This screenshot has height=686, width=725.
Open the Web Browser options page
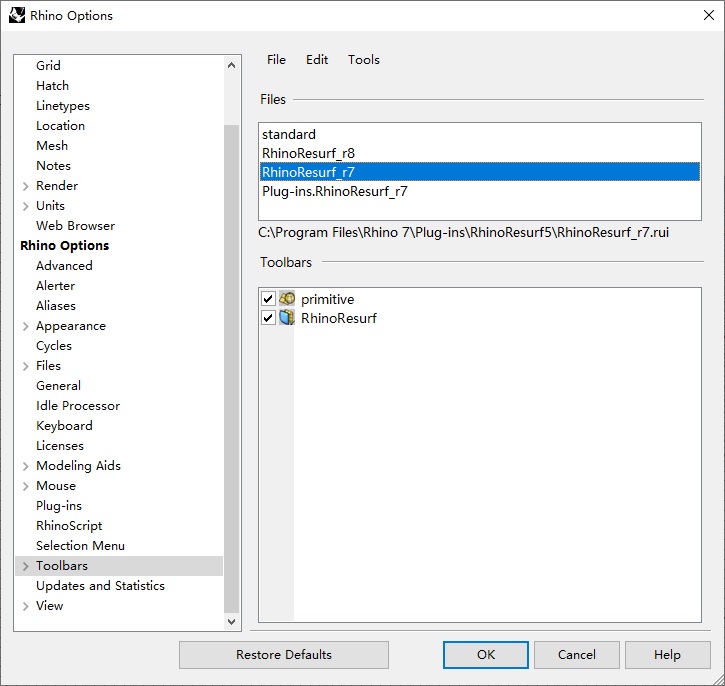point(75,226)
